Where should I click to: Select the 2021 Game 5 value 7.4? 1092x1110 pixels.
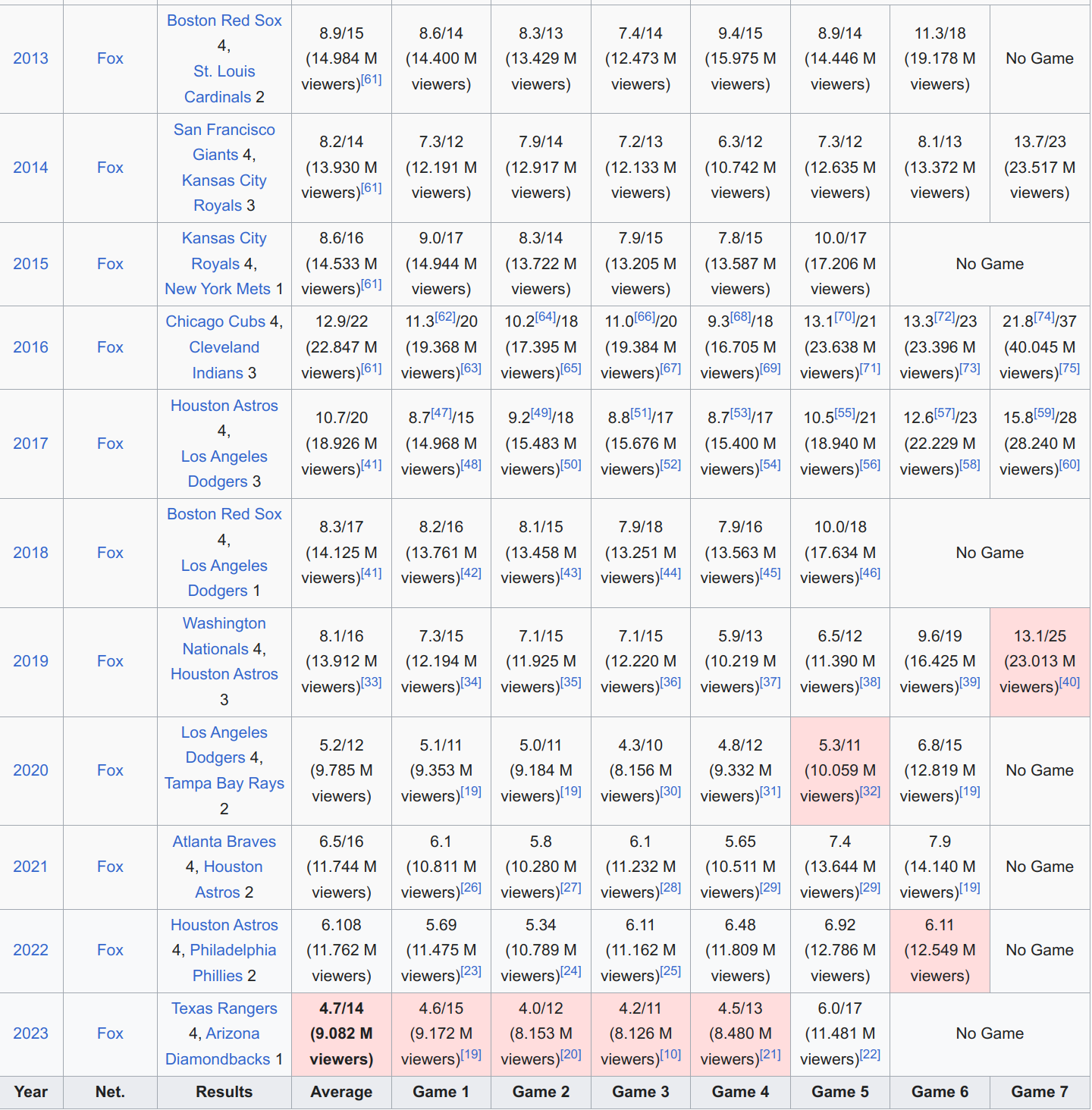click(840, 842)
